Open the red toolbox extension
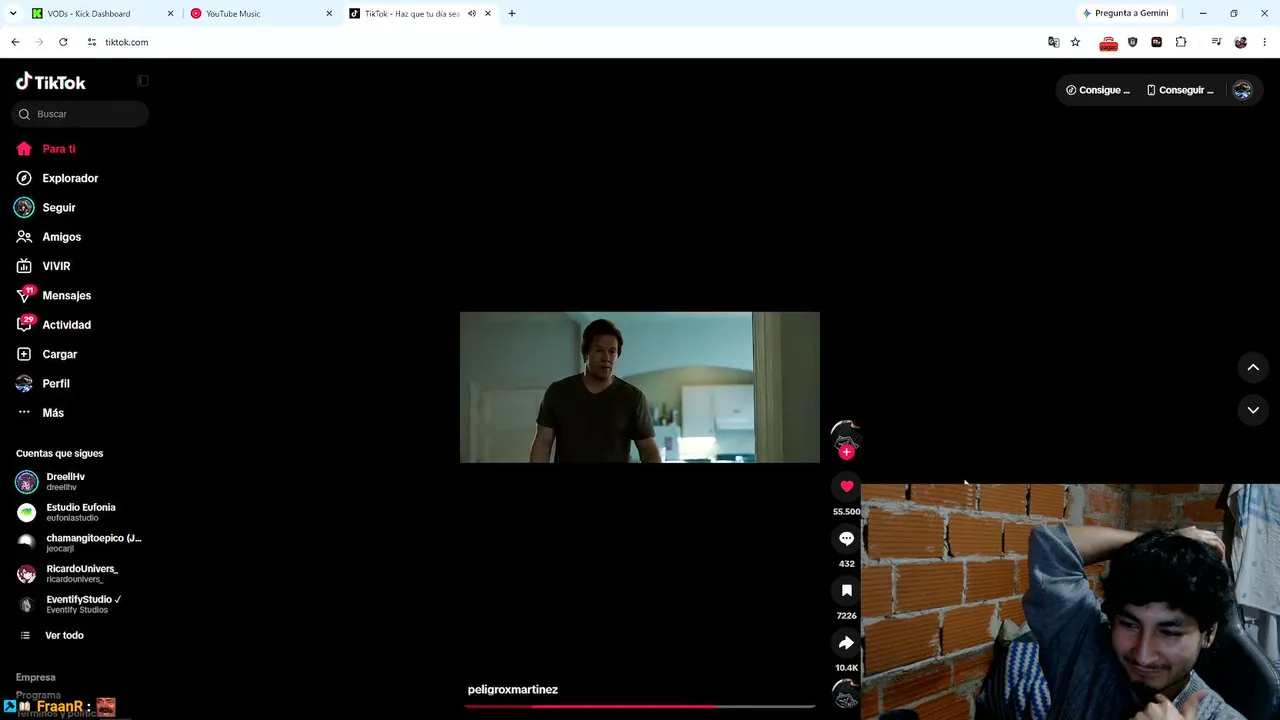Viewport: 1280px width, 720px height. 1108,43
